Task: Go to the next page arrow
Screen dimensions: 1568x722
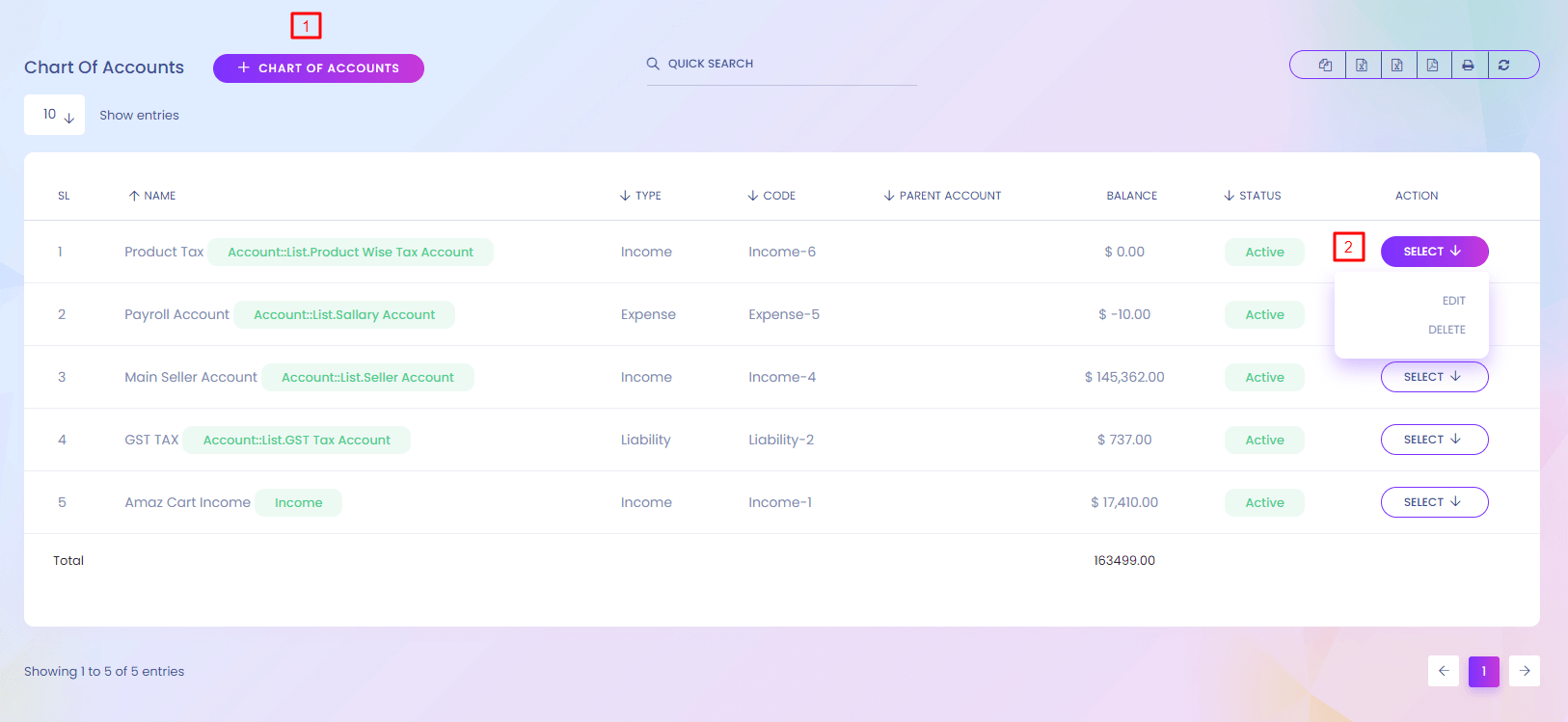Action: click(x=1525, y=671)
